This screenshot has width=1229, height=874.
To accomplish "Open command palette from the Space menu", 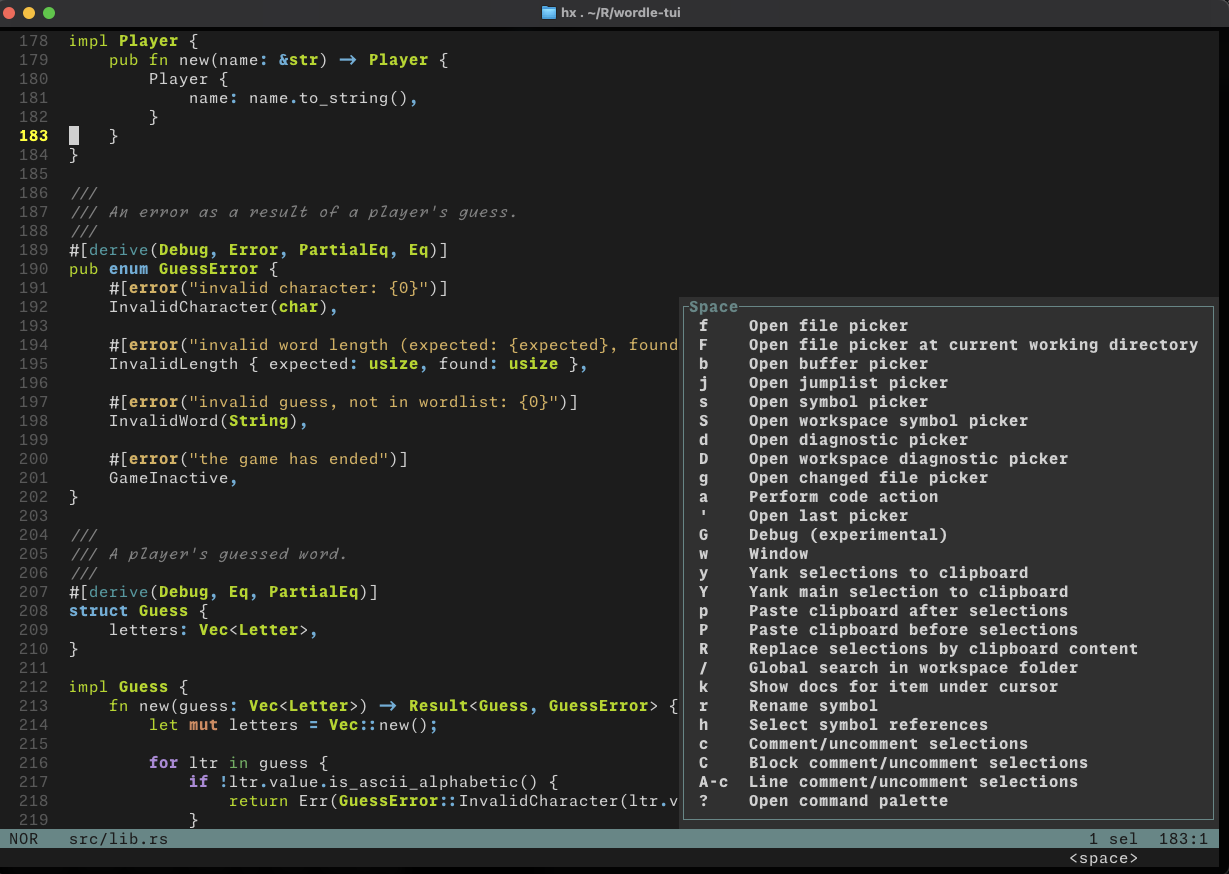I will click(848, 801).
